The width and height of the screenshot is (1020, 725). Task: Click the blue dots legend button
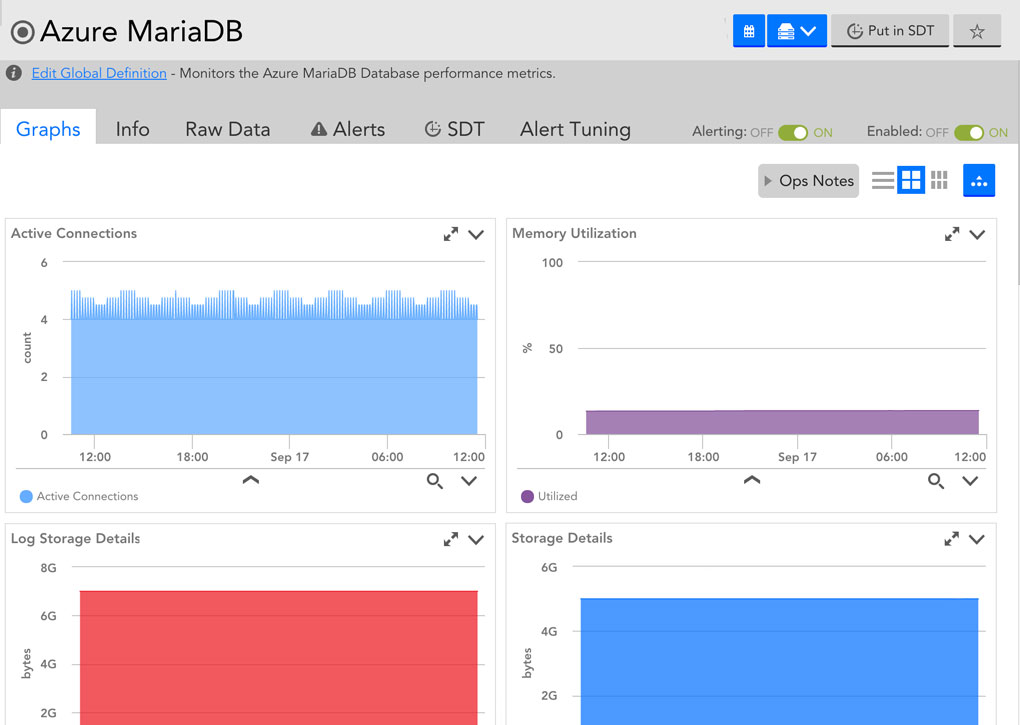click(978, 181)
